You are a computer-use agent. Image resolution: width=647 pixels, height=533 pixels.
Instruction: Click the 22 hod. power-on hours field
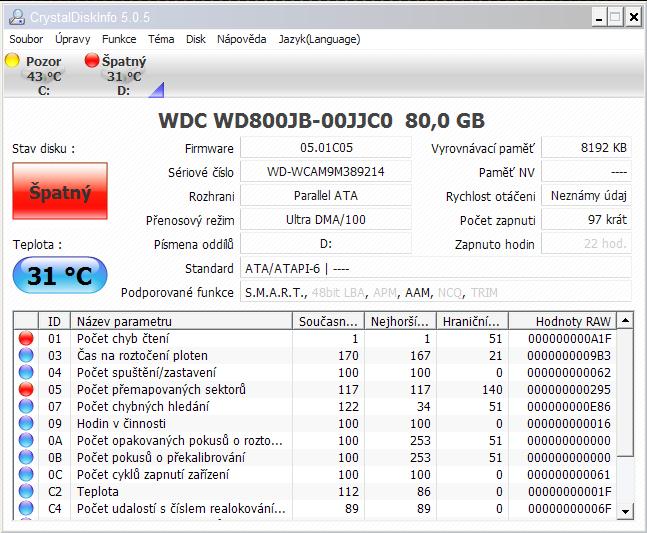586,243
